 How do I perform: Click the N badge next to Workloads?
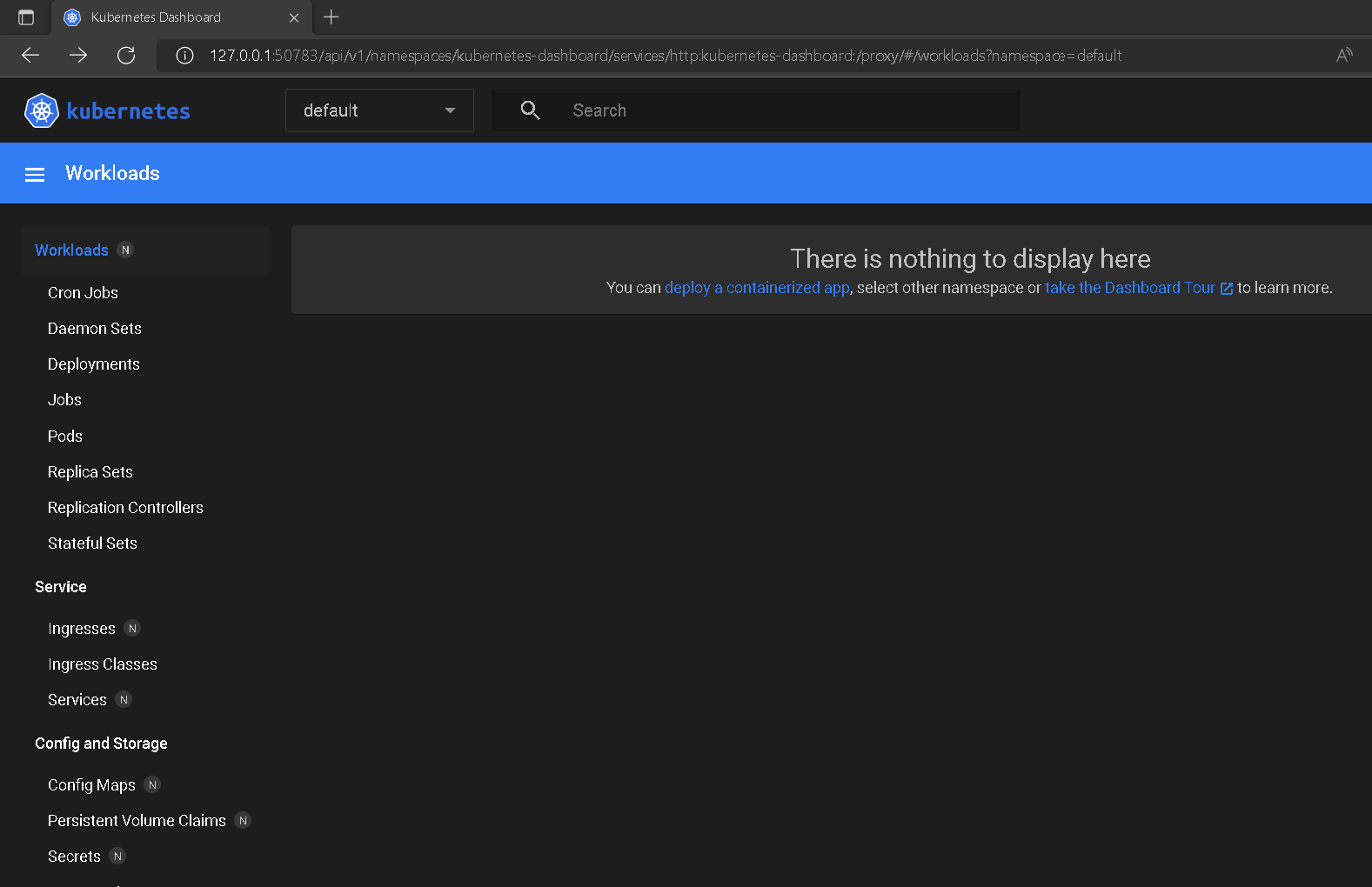pyautogui.click(x=125, y=250)
